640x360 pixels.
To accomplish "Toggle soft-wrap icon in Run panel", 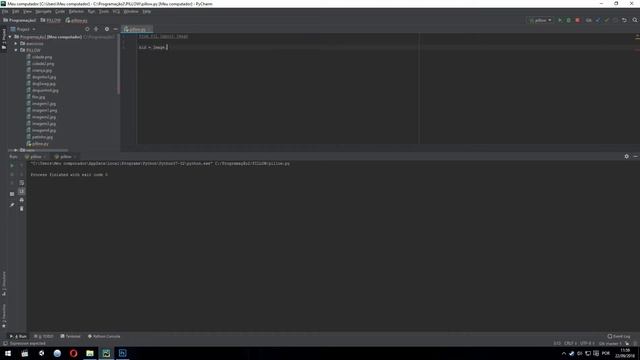I will coord(22,183).
